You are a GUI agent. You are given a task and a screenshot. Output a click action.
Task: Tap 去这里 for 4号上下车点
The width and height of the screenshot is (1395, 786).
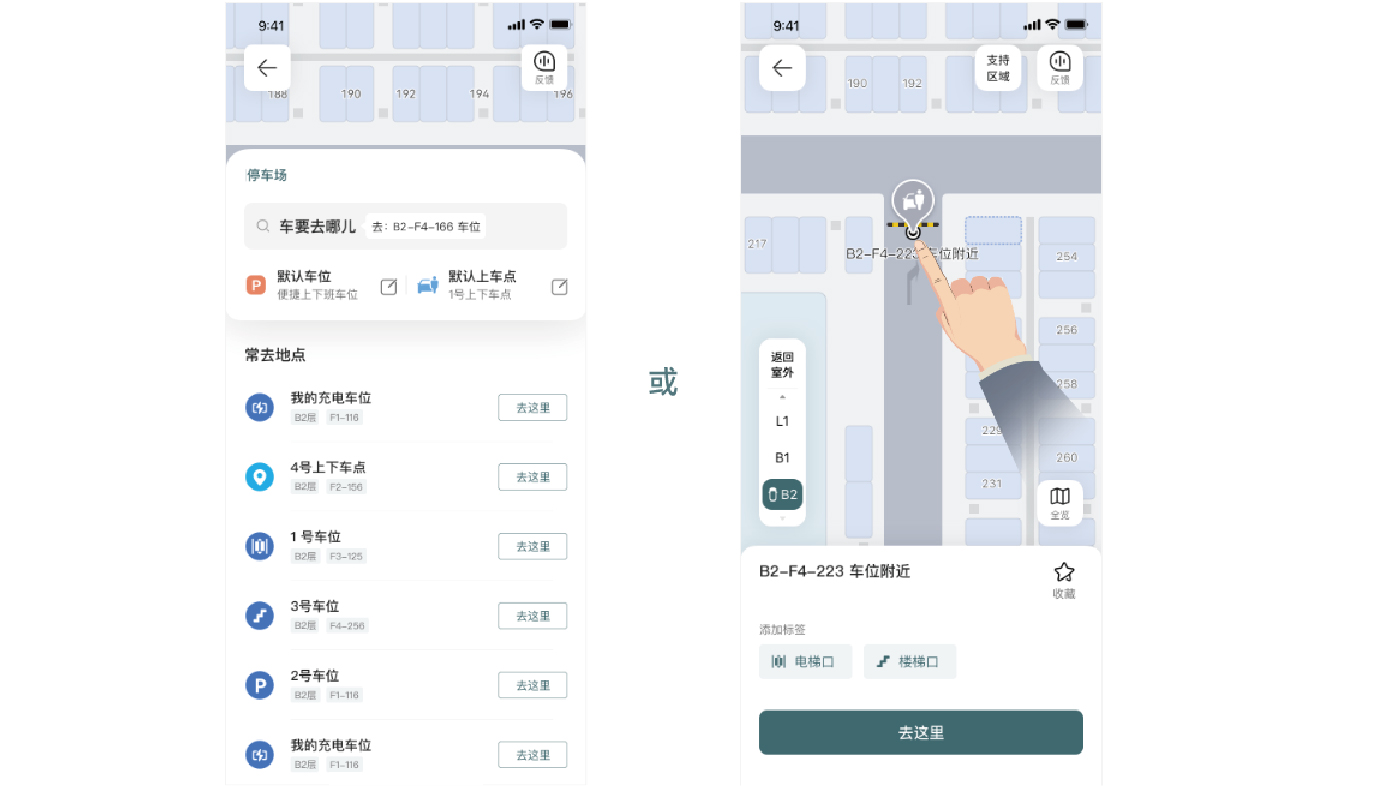tap(533, 477)
